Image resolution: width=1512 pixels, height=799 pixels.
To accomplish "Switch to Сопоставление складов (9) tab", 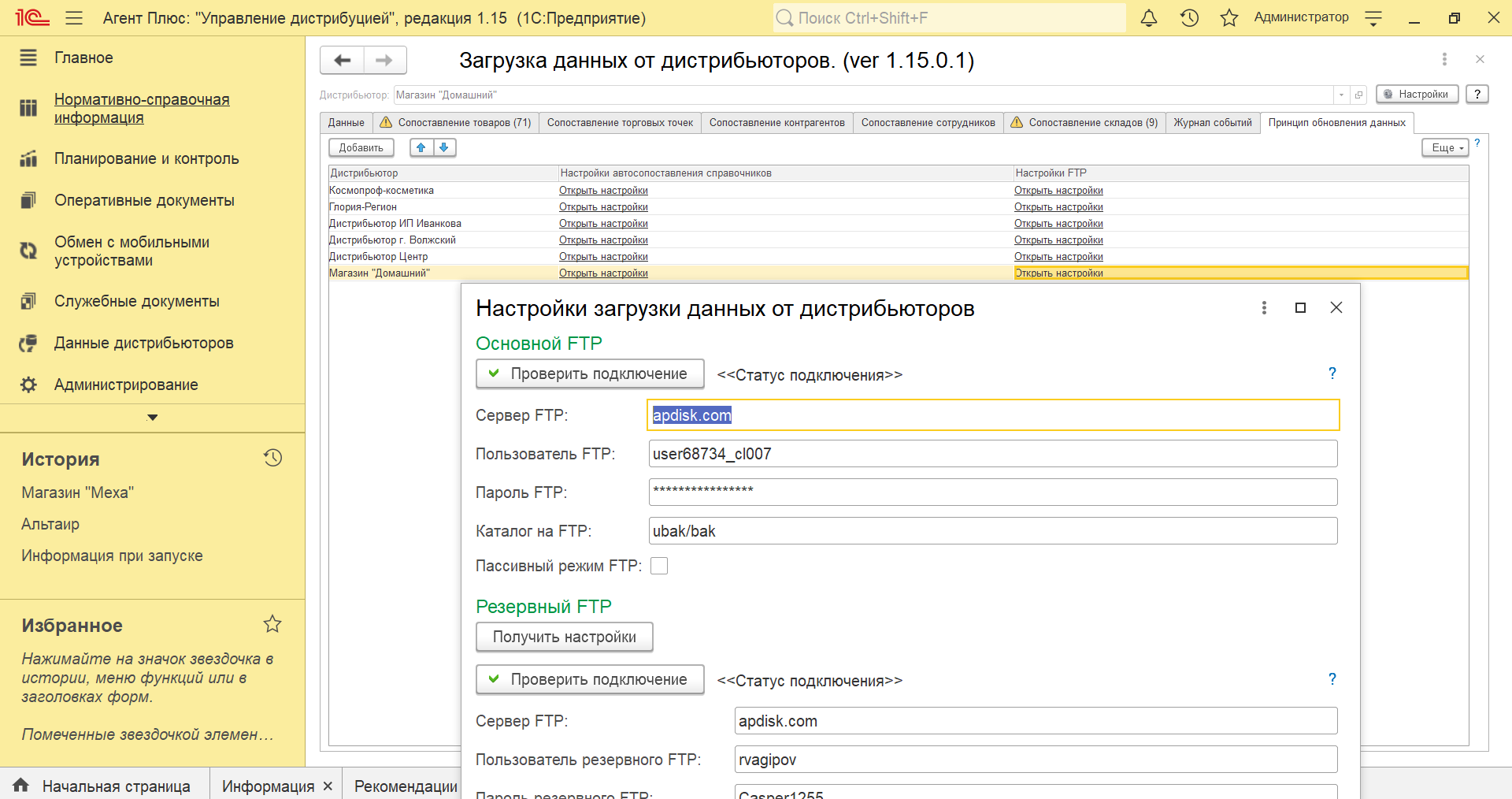I will point(1084,122).
